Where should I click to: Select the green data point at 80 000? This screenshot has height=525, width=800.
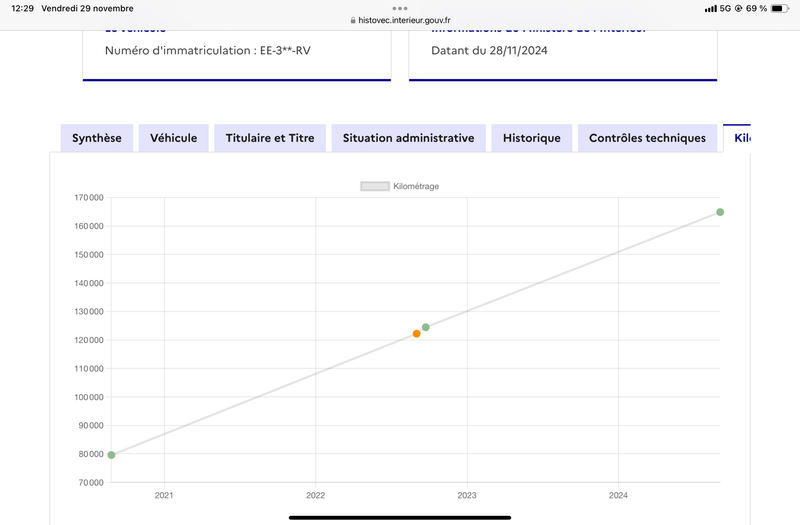pyautogui.click(x=111, y=455)
